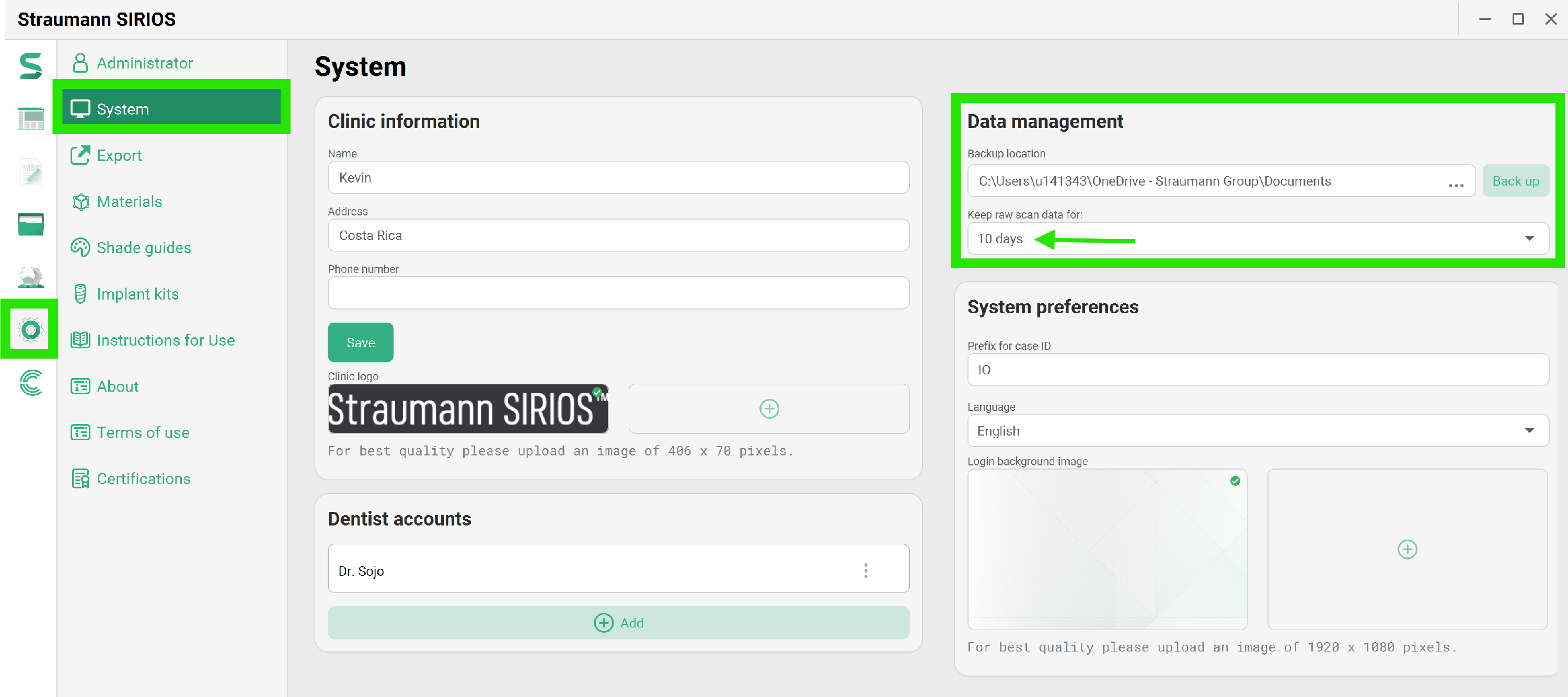The image size is (1568, 697).
Task: Open options menu for Dr. Sojo
Action: (866, 570)
